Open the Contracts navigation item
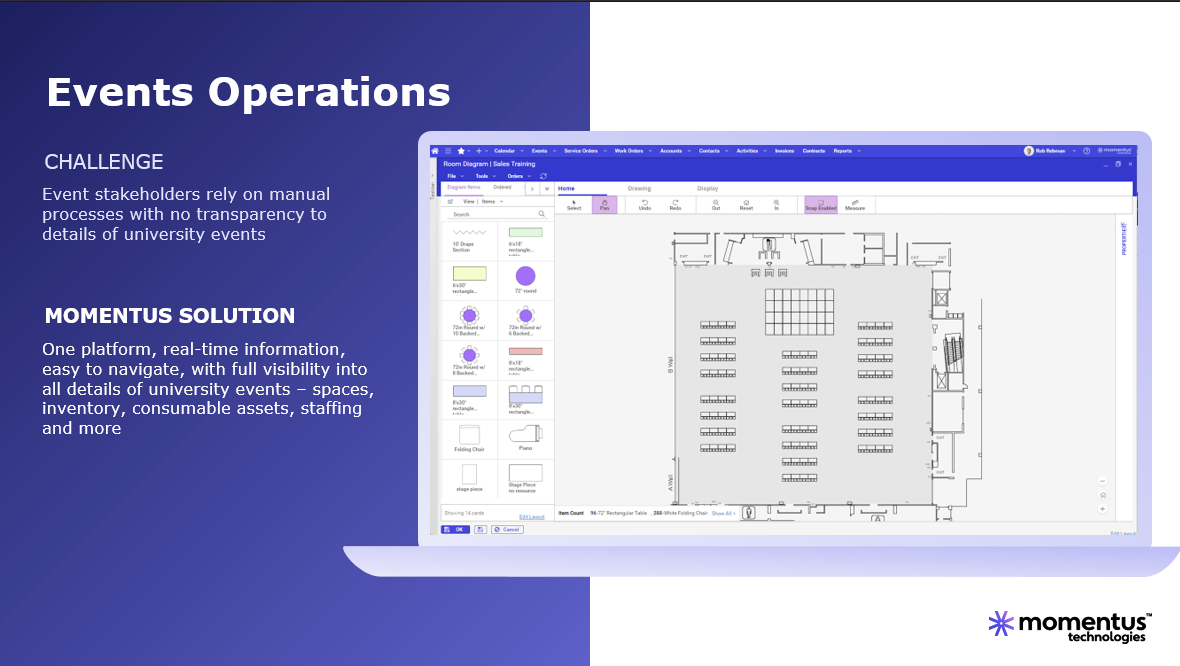This screenshot has width=1180, height=666. [x=814, y=151]
